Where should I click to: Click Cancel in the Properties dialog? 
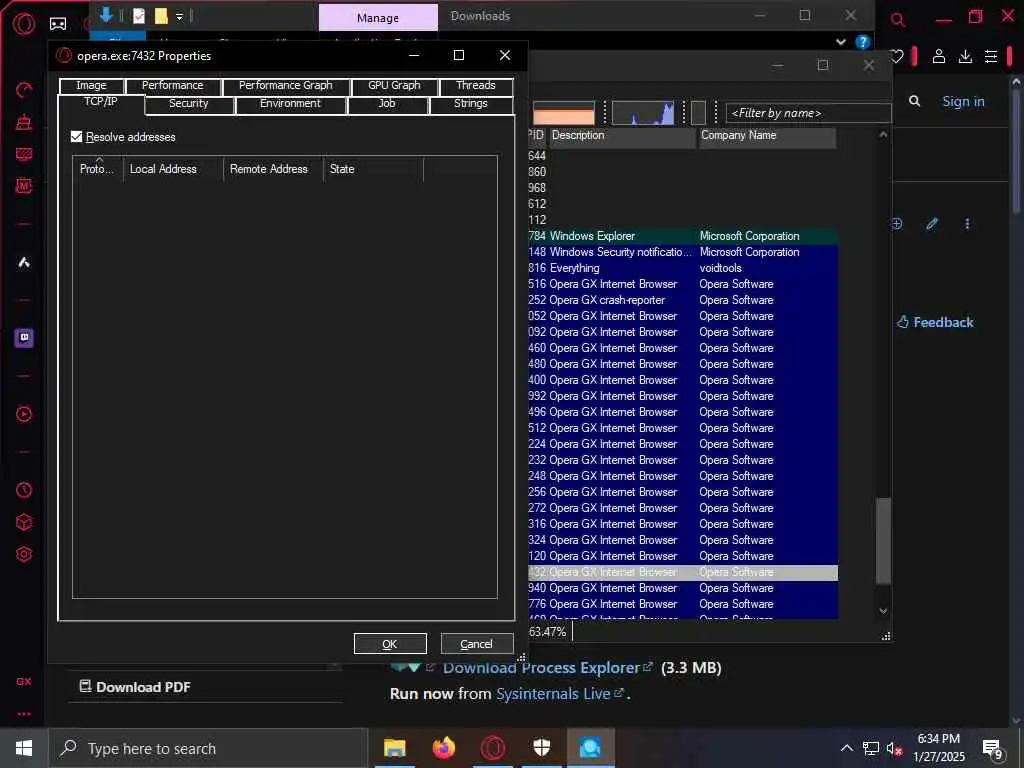[x=477, y=644]
